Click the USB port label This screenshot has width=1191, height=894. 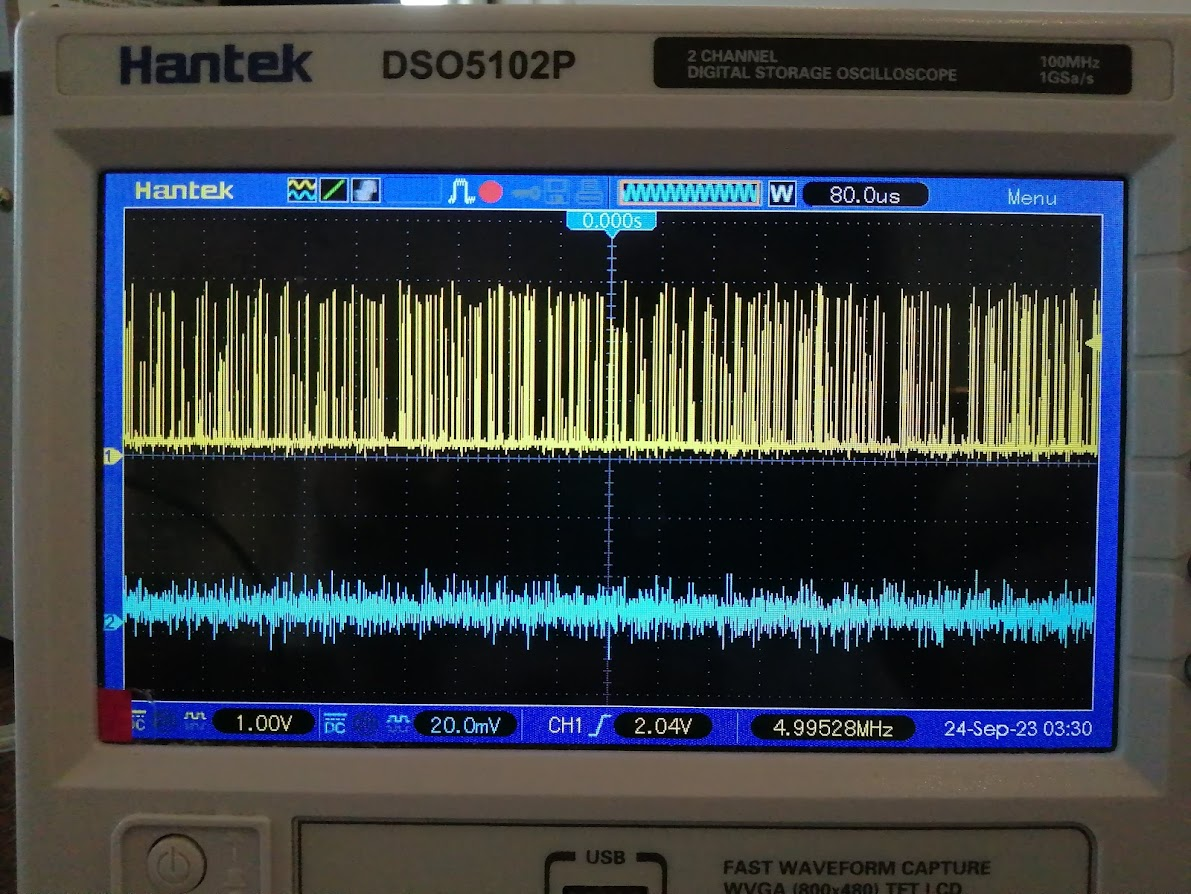point(605,858)
